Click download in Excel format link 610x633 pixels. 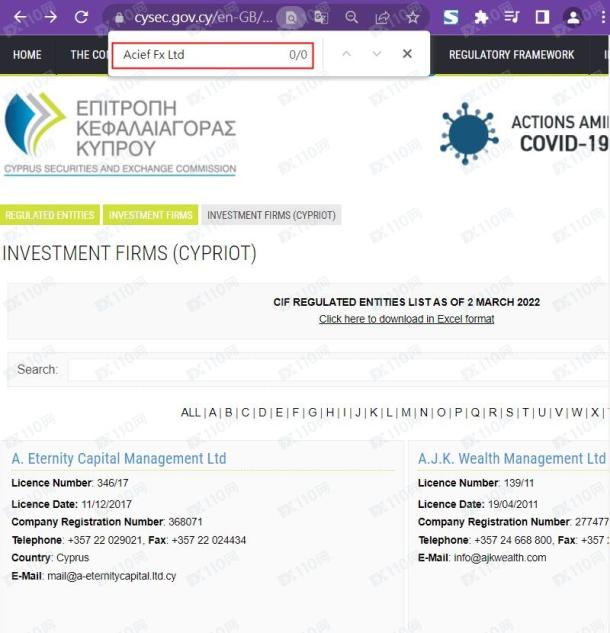pos(406,319)
